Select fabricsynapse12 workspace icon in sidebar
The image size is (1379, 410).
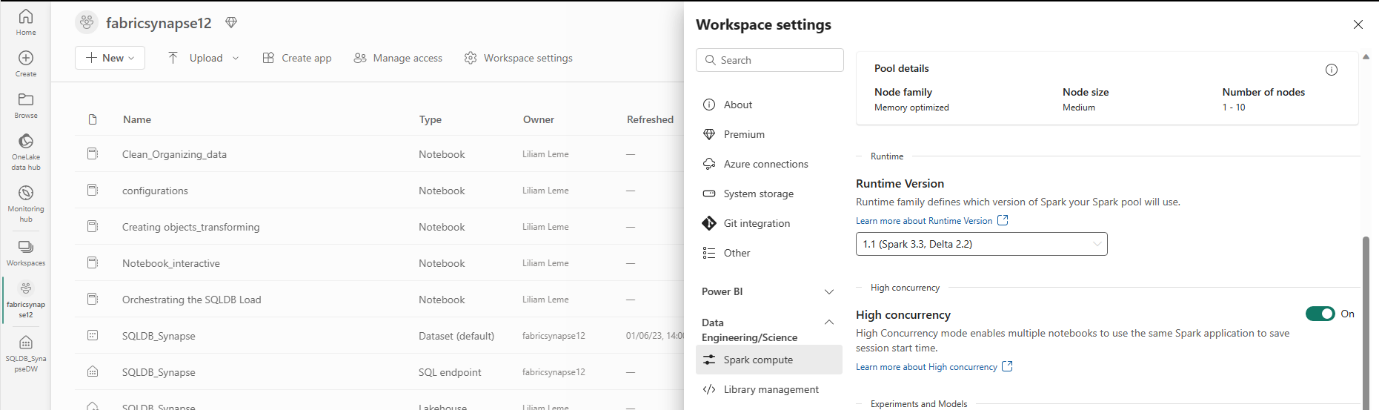[x=25, y=287]
